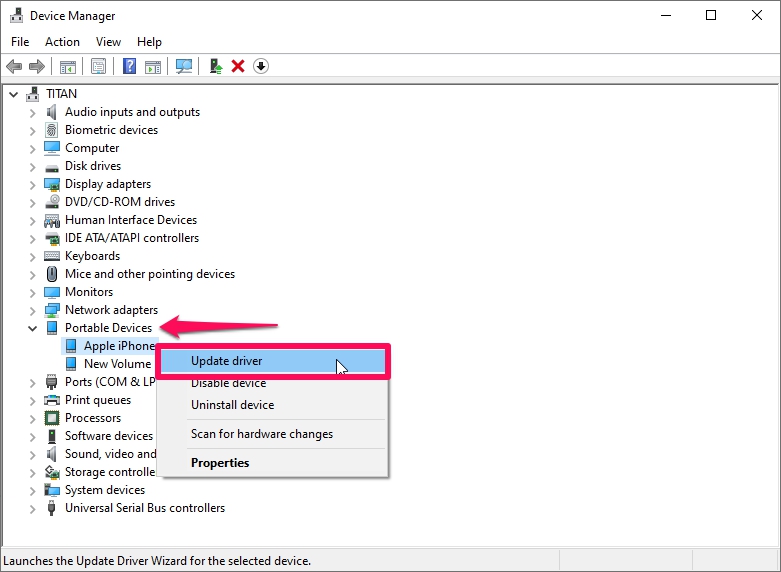Image resolution: width=781 pixels, height=572 pixels.
Task: Expand Human Interface Devices
Action: coord(32,221)
